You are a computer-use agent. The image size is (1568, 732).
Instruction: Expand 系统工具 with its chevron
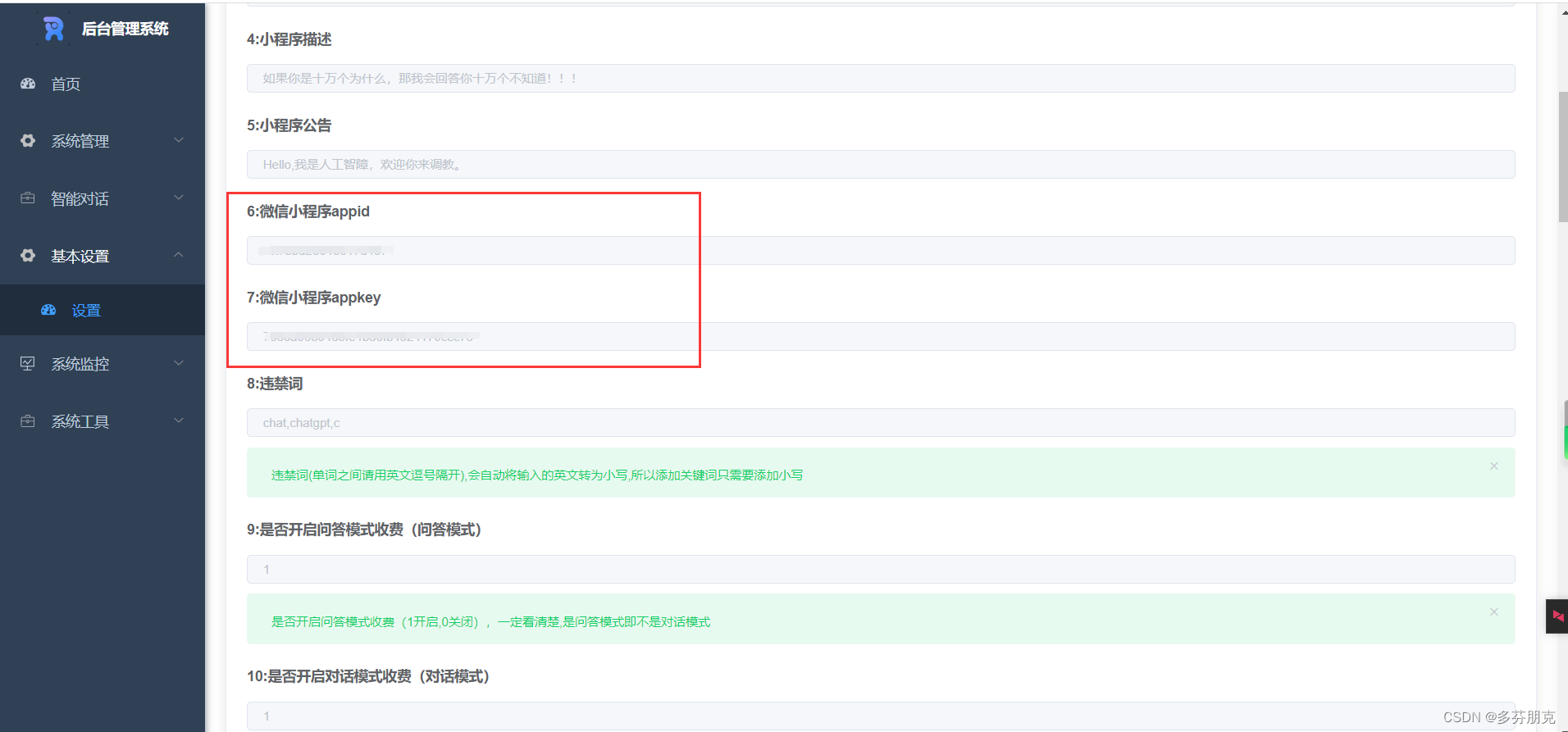(179, 421)
